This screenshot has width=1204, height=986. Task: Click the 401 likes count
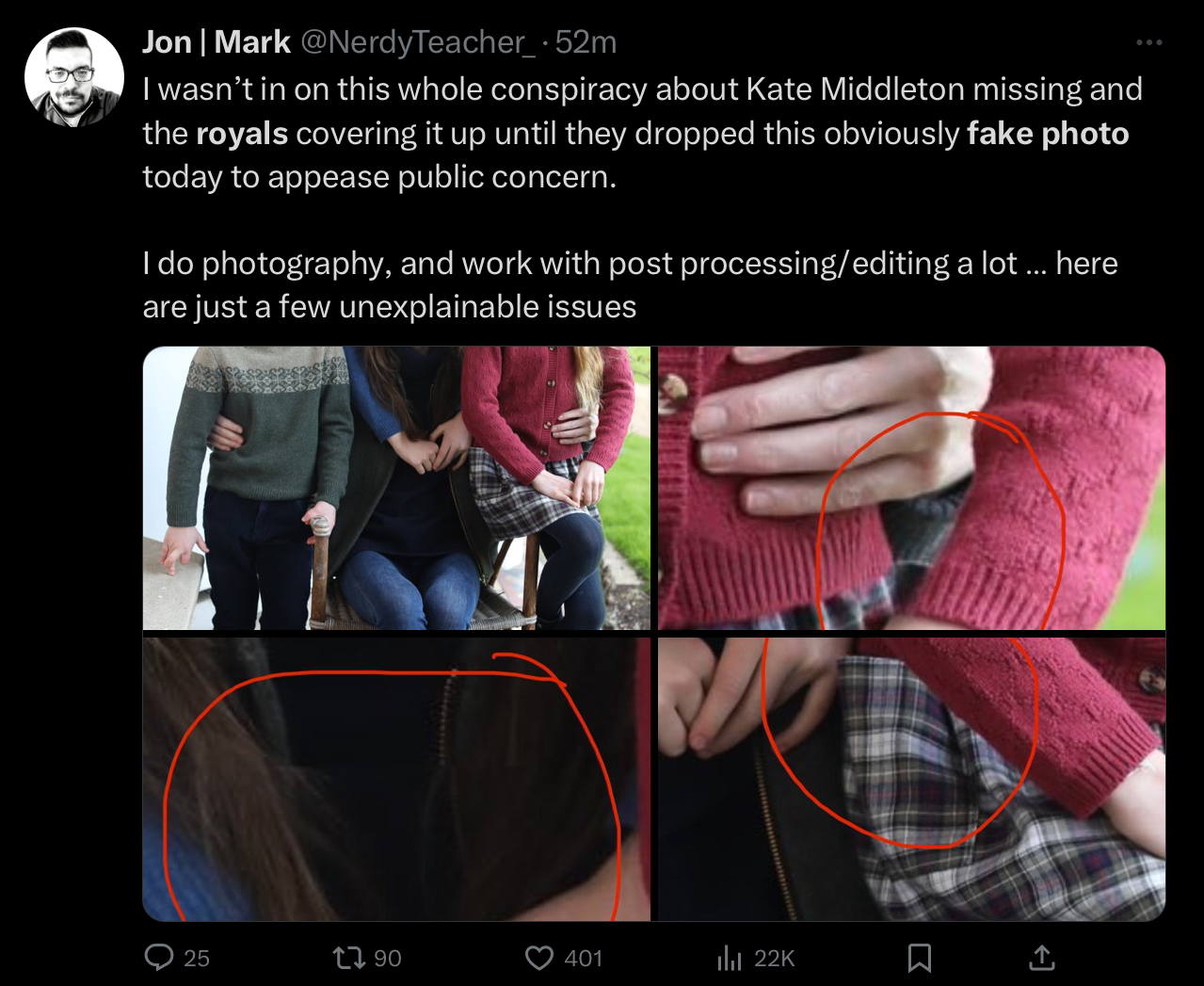point(584,959)
